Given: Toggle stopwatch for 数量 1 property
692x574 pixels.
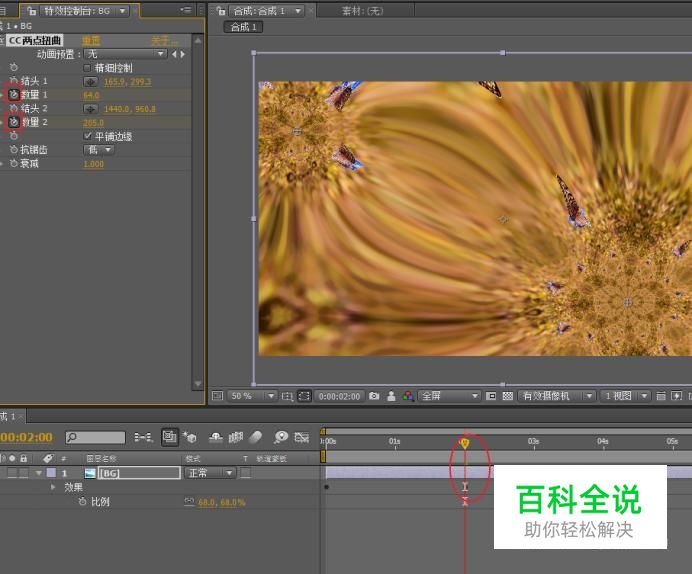Looking at the screenshot, I should [14, 94].
